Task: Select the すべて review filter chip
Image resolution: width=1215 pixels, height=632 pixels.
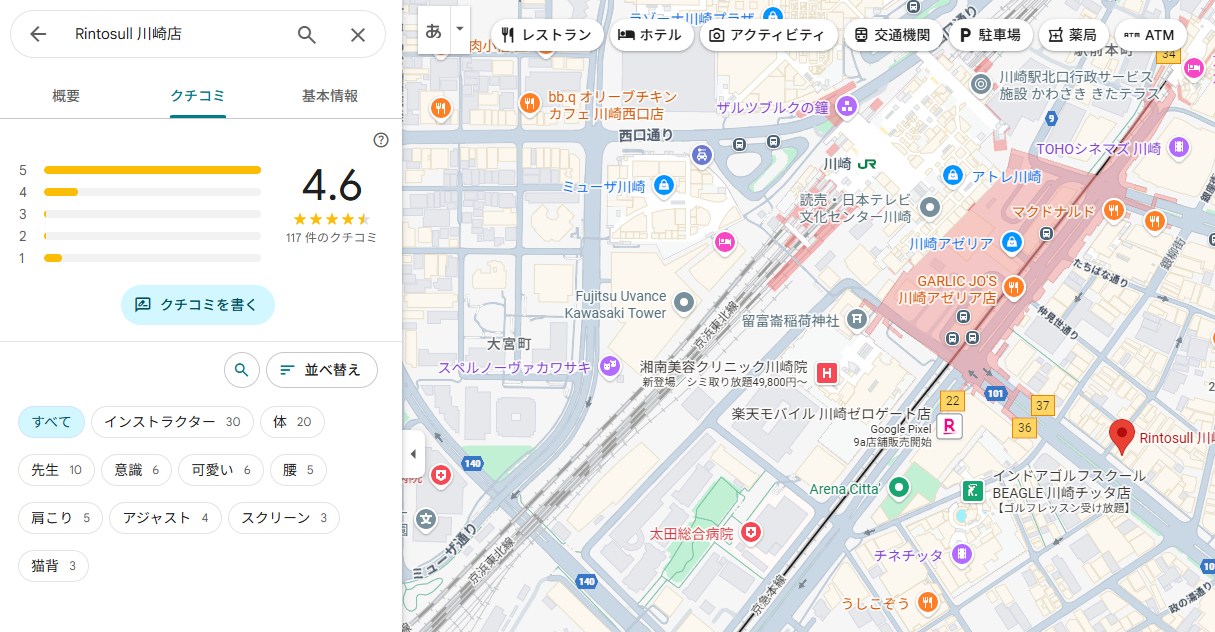Action: [51, 422]
